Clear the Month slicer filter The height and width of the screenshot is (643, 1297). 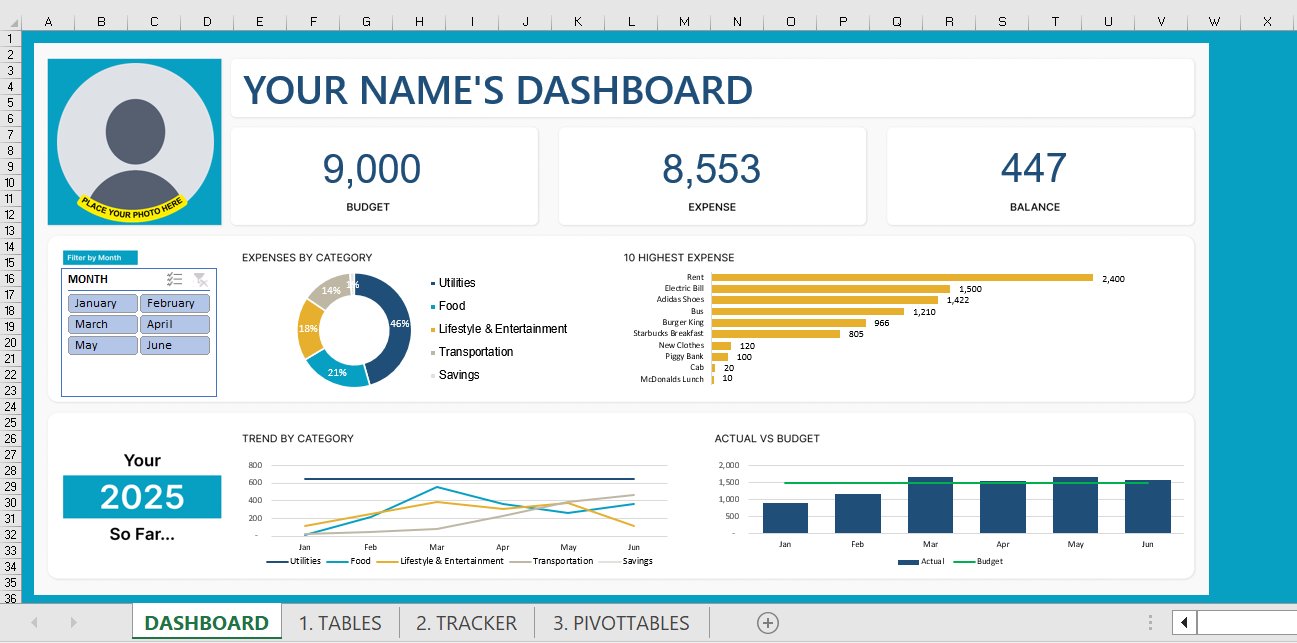[199, 279]
